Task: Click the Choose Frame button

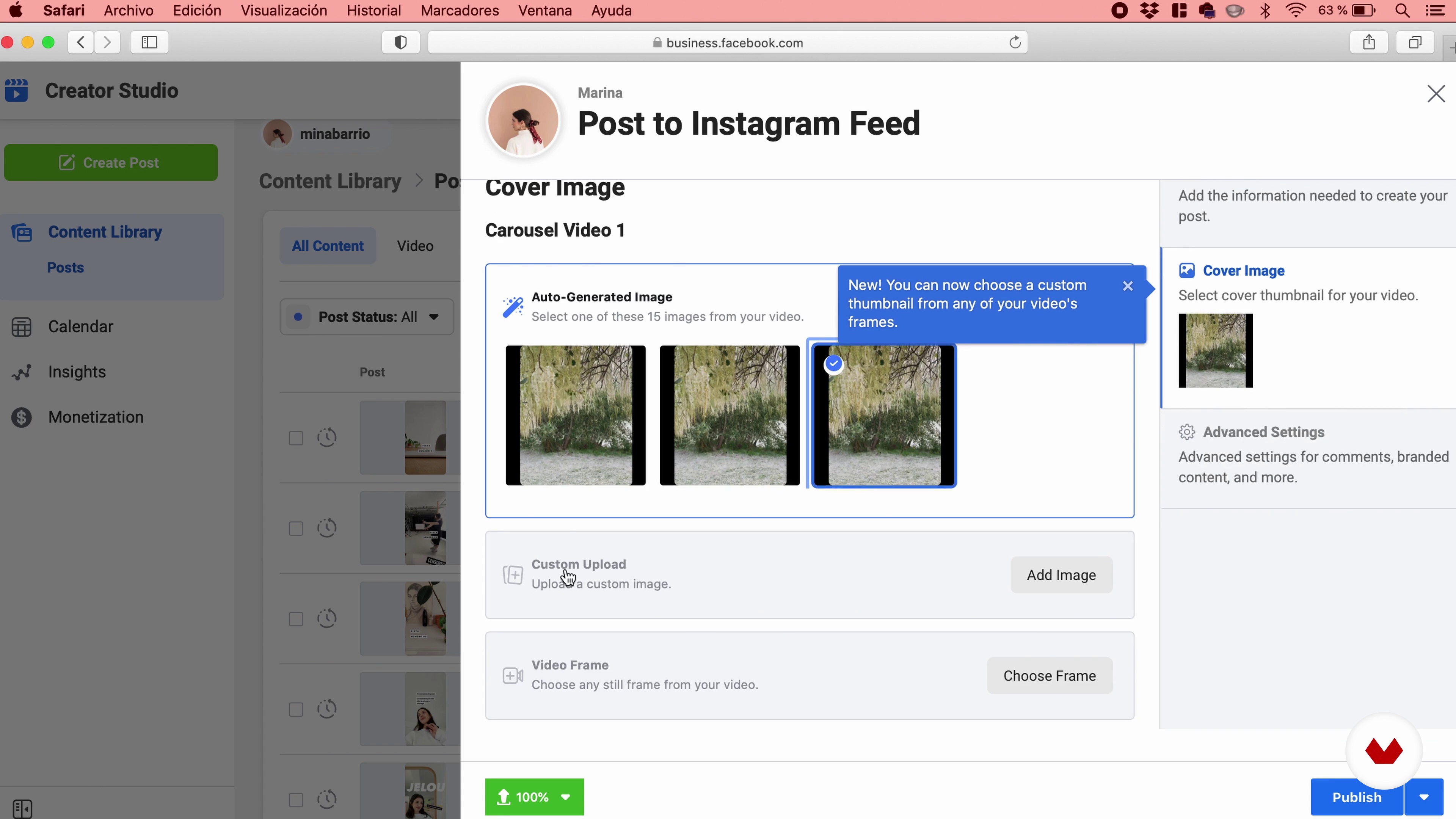Action: tap(1049, 675)
